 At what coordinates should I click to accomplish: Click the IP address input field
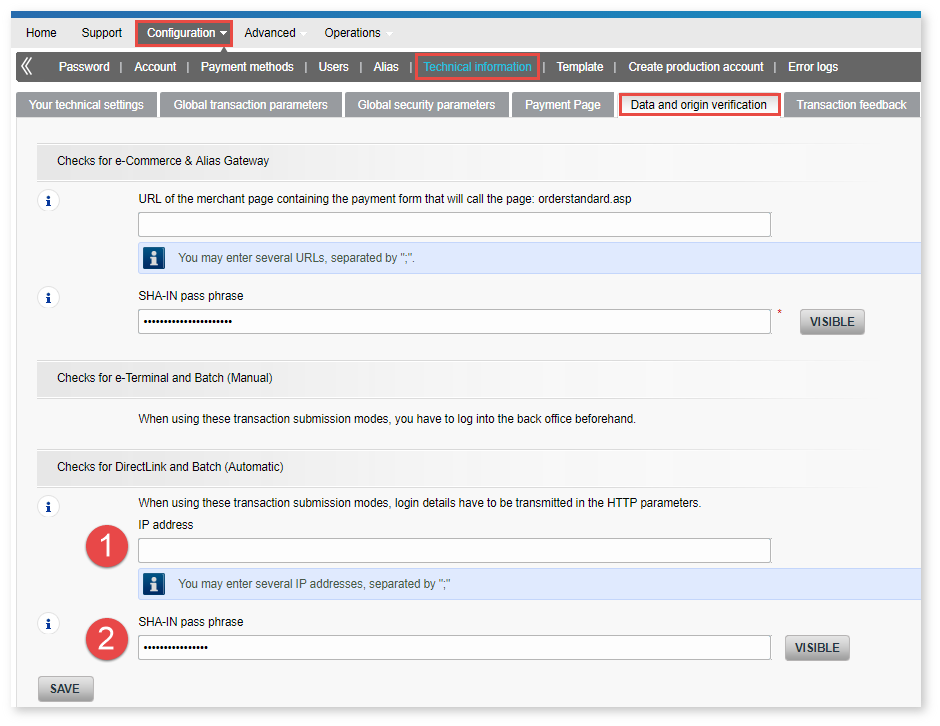[x=454, y=550]
